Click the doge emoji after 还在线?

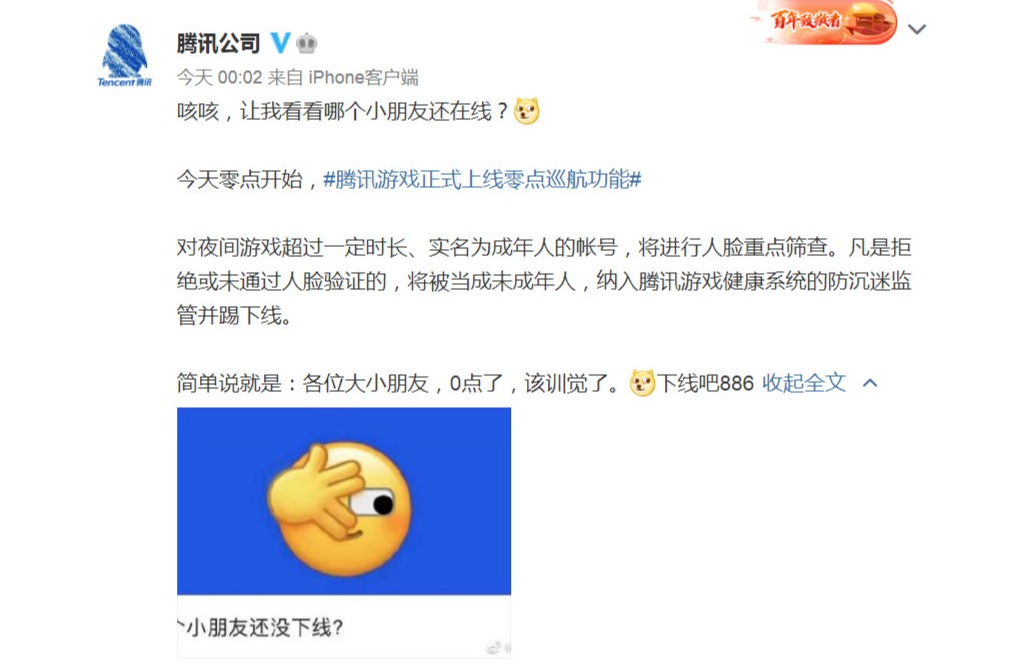(527, 110)
